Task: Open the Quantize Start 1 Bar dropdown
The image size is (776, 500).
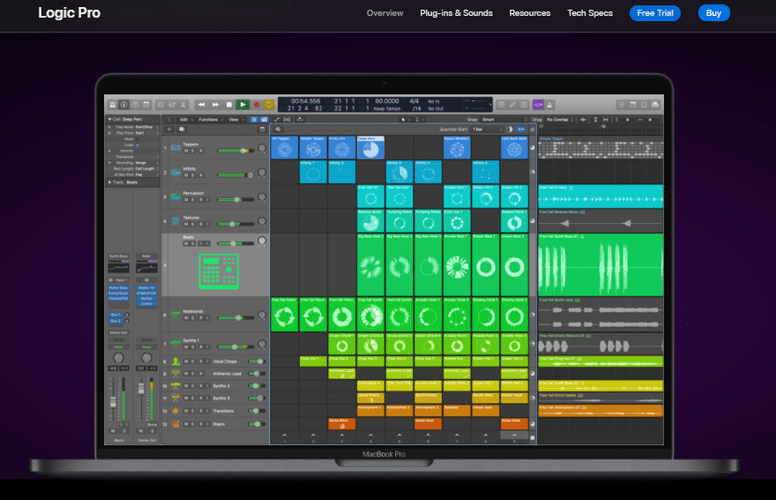Action: point(486,129)
